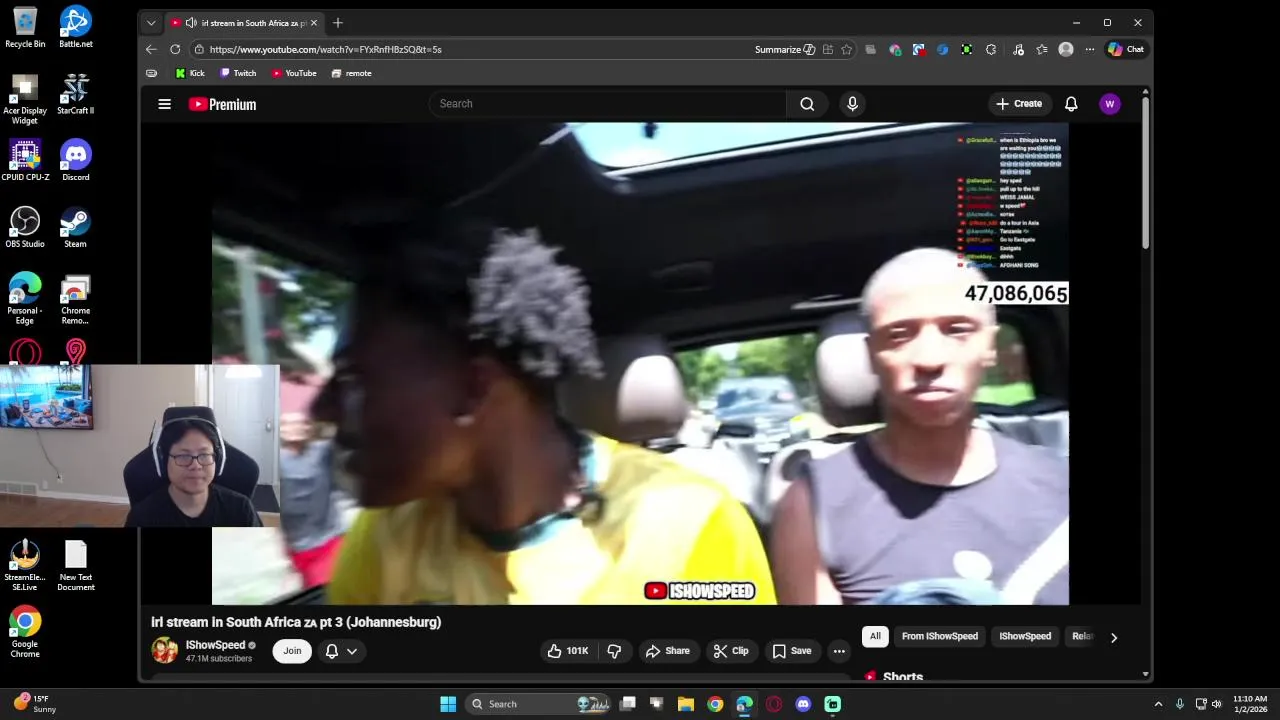Open the tab search dropdown in Edge

[x=151, y=22]
